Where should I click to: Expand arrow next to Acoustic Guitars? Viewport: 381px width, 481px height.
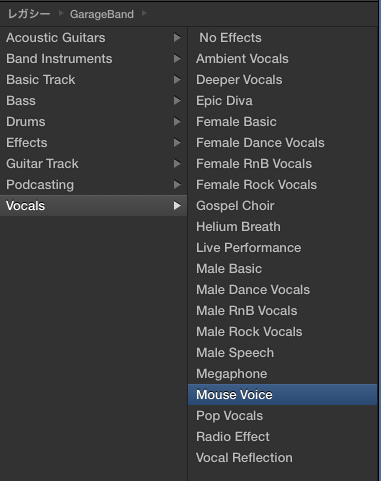click(177, 38)
